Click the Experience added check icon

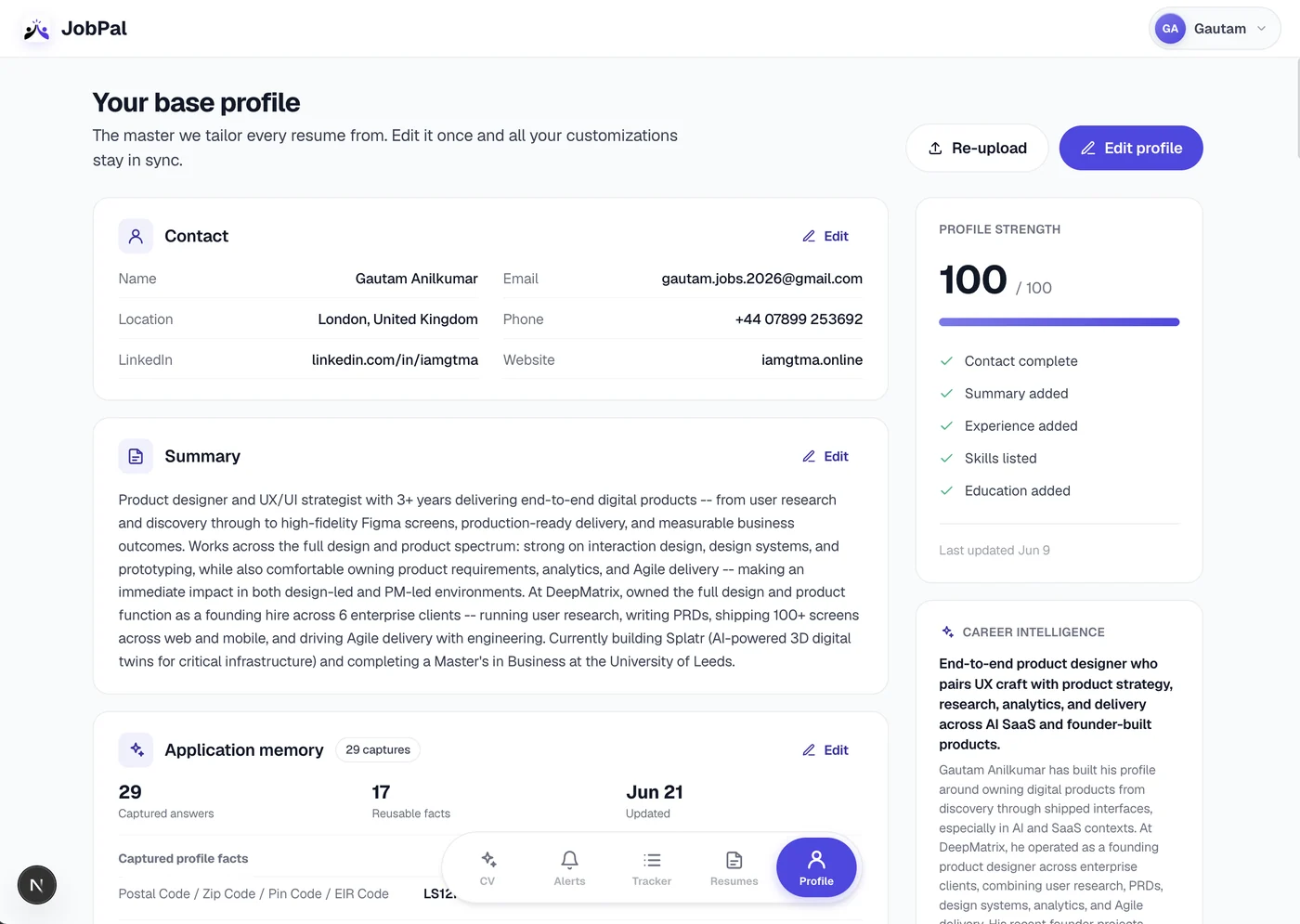946,426
